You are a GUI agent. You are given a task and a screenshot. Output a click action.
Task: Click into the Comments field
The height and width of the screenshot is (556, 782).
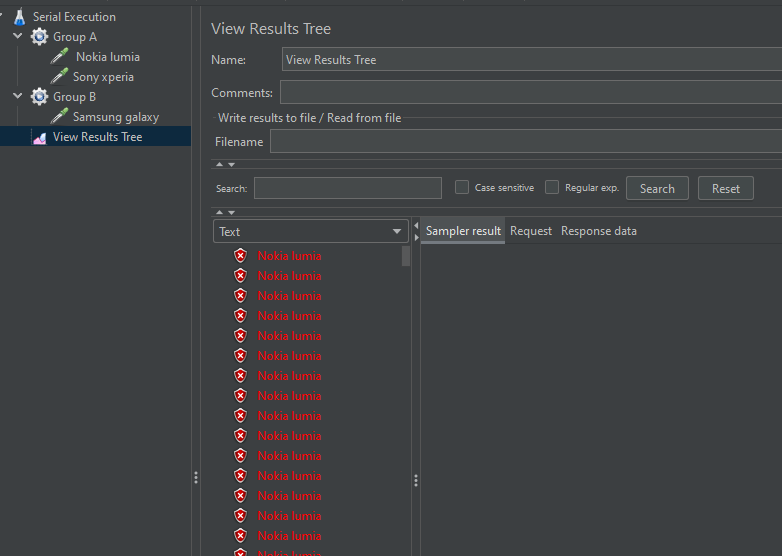531,92
